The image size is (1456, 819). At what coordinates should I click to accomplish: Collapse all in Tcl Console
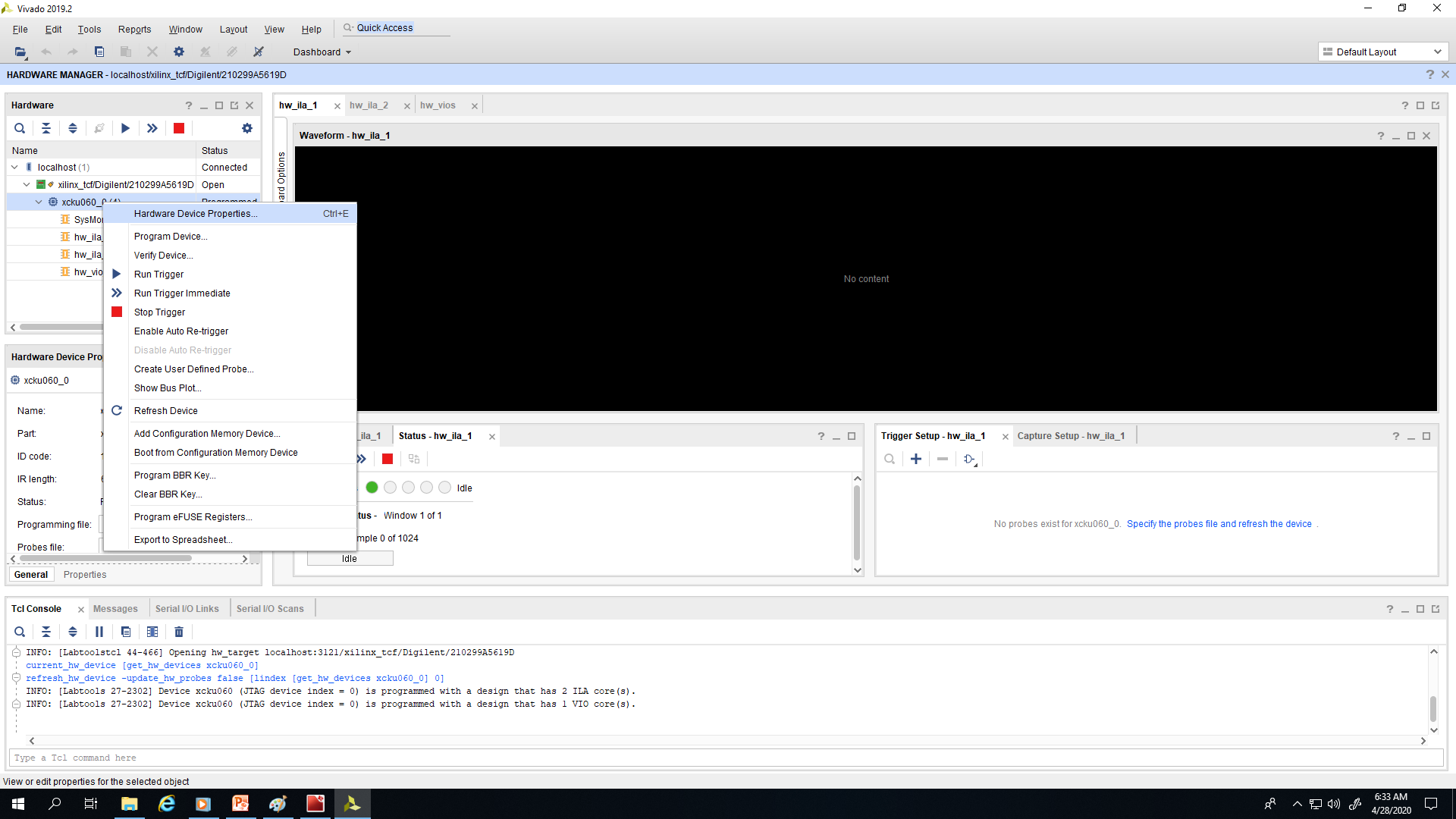pos(46,632)
